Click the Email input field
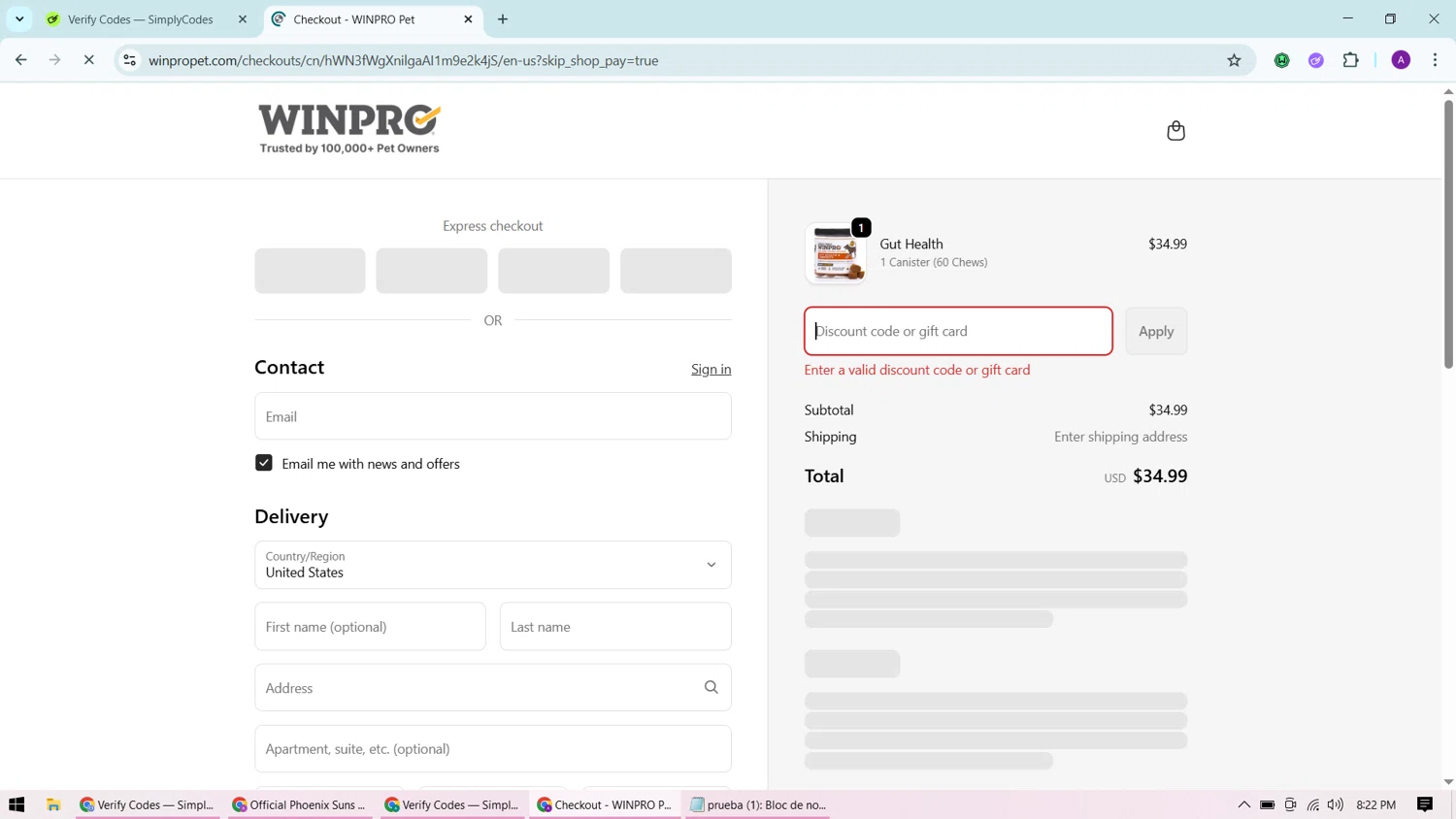 493,416
